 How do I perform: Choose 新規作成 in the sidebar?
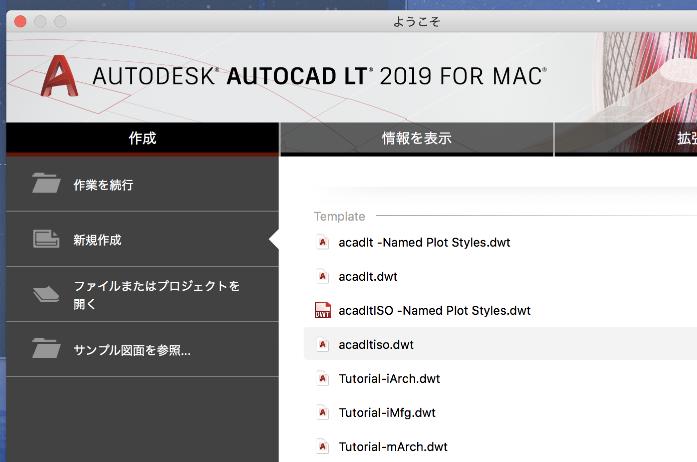pyautogui.click(x=142, y=239)
